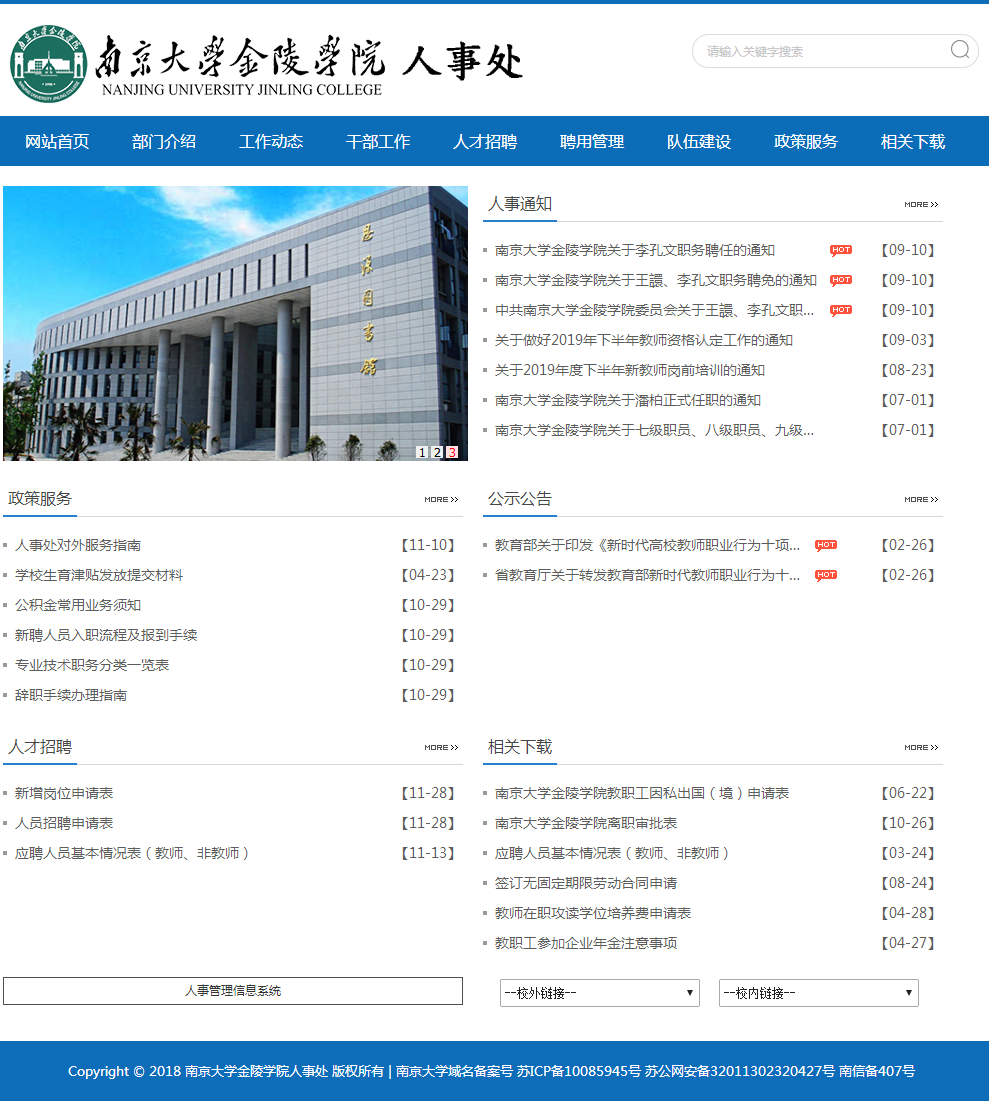The image size is (989, 1102).
Task: Switch to slide 1 of image carousel
Action: tap(422, 452)
